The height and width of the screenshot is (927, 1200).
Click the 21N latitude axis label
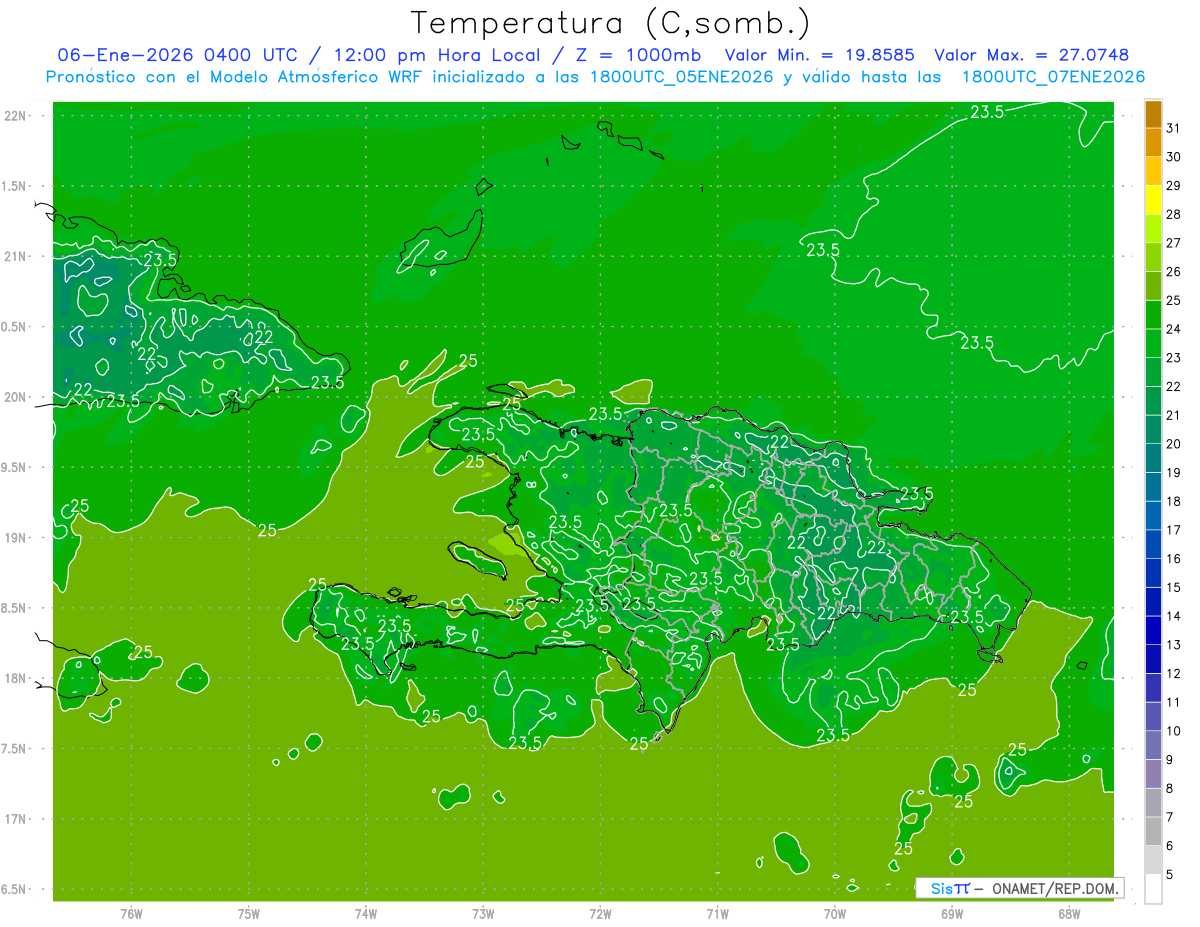tap(15, 256)
